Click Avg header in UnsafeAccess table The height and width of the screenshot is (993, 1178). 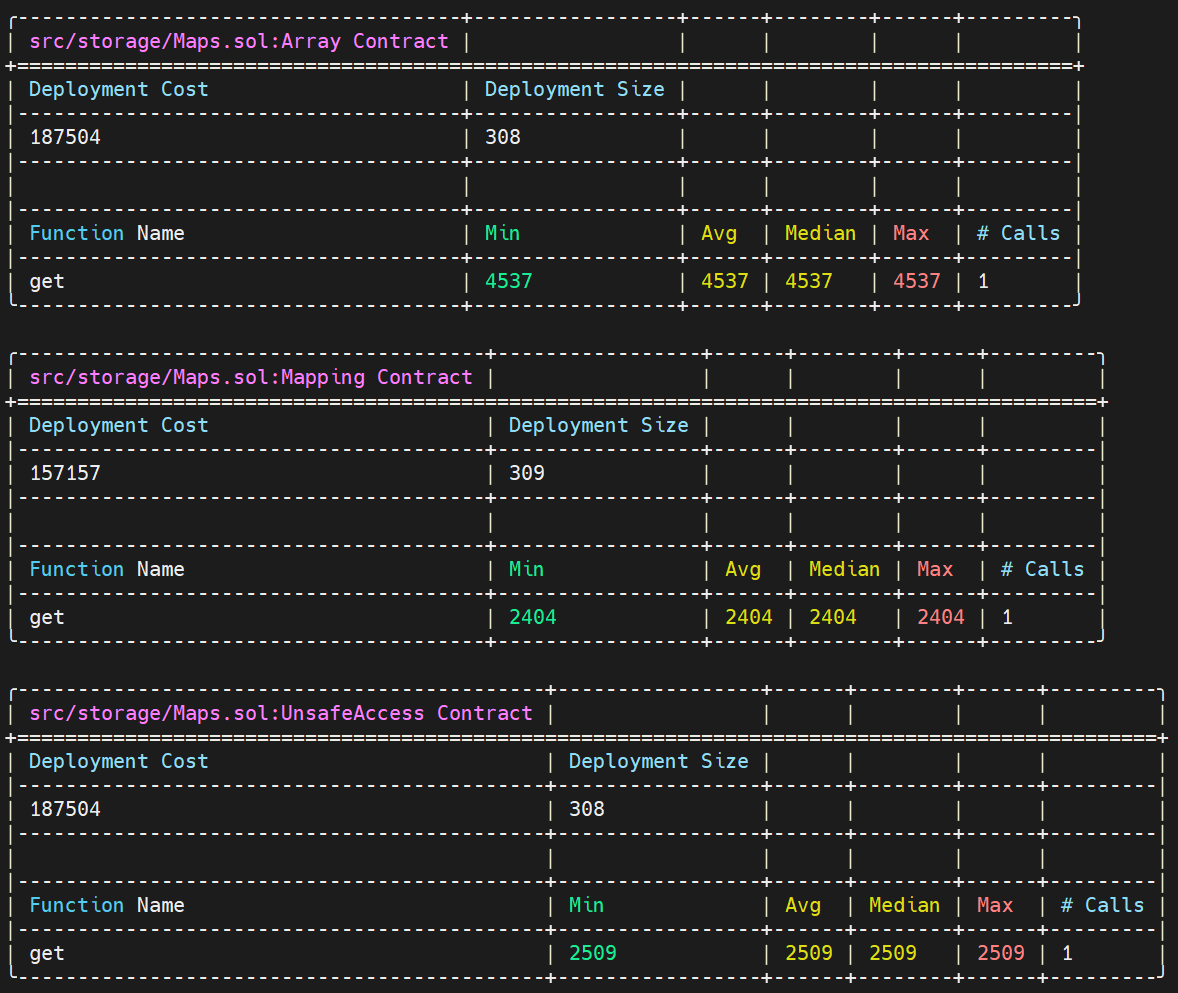tap(803, 905)
